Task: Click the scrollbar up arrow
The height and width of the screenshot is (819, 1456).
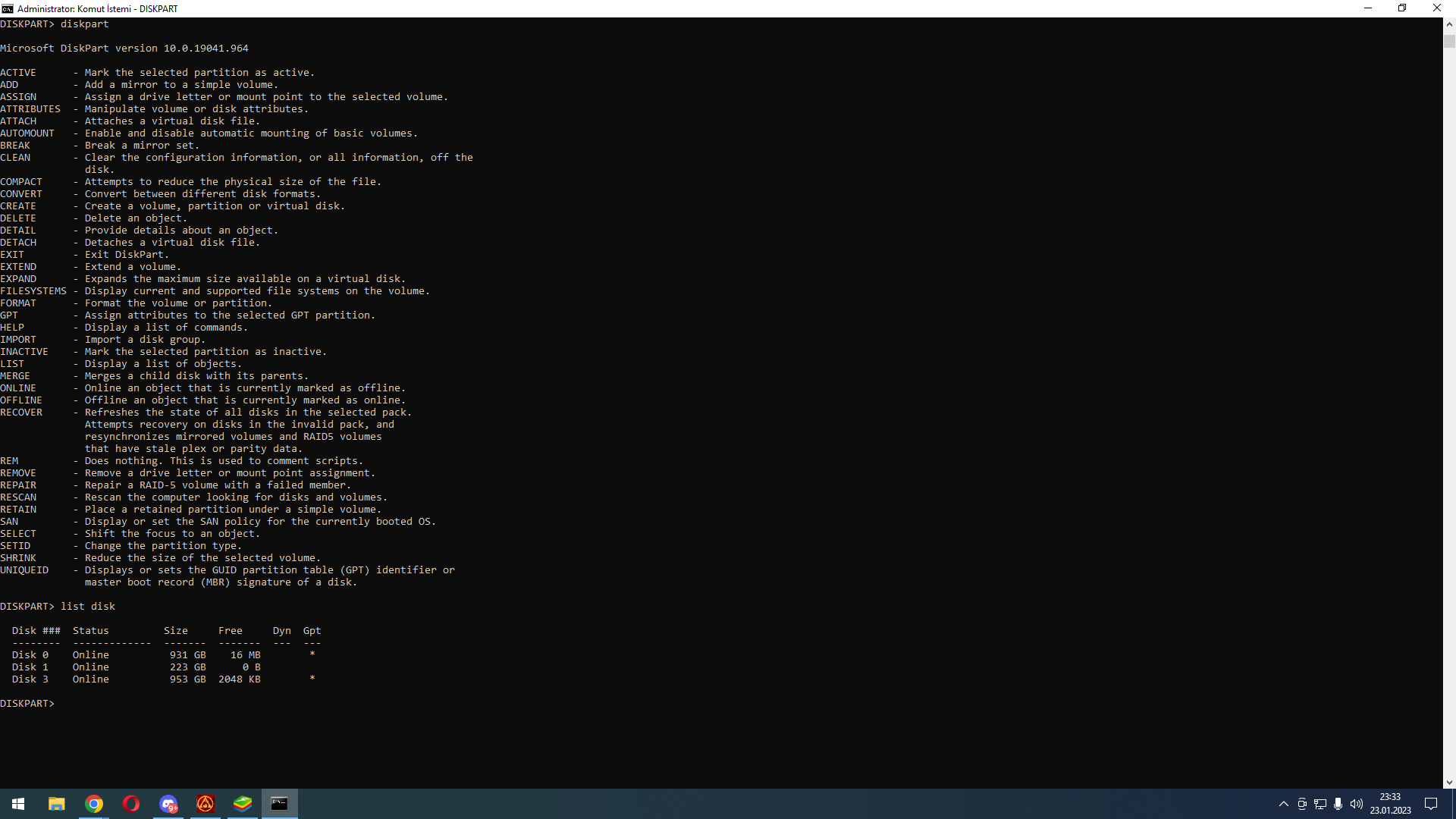Action: click(1449, 24)
